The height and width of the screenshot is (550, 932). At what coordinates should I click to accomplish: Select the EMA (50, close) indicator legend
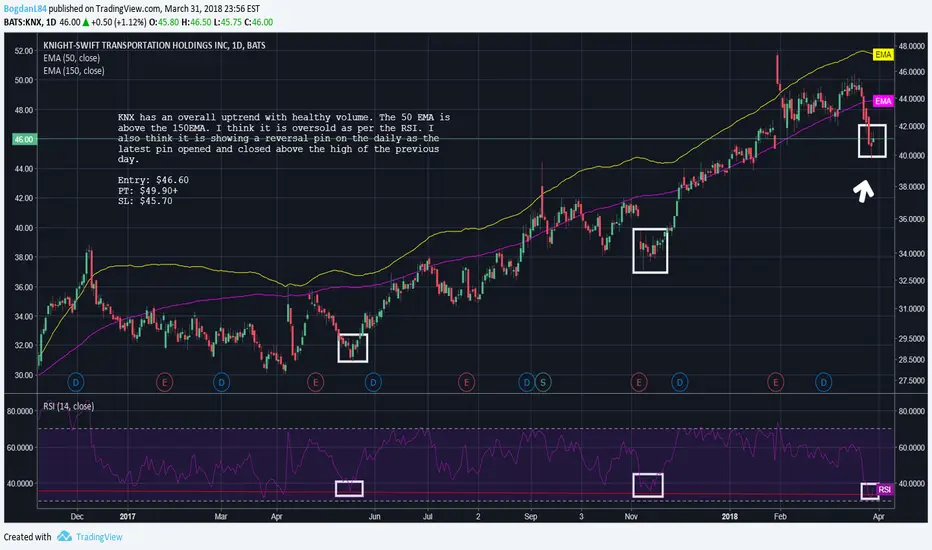(x=71, y=58)
